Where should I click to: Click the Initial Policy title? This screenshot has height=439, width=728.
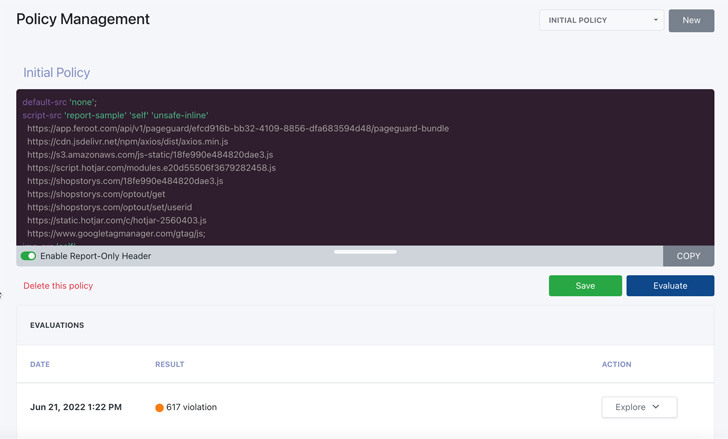click(57, 72)
